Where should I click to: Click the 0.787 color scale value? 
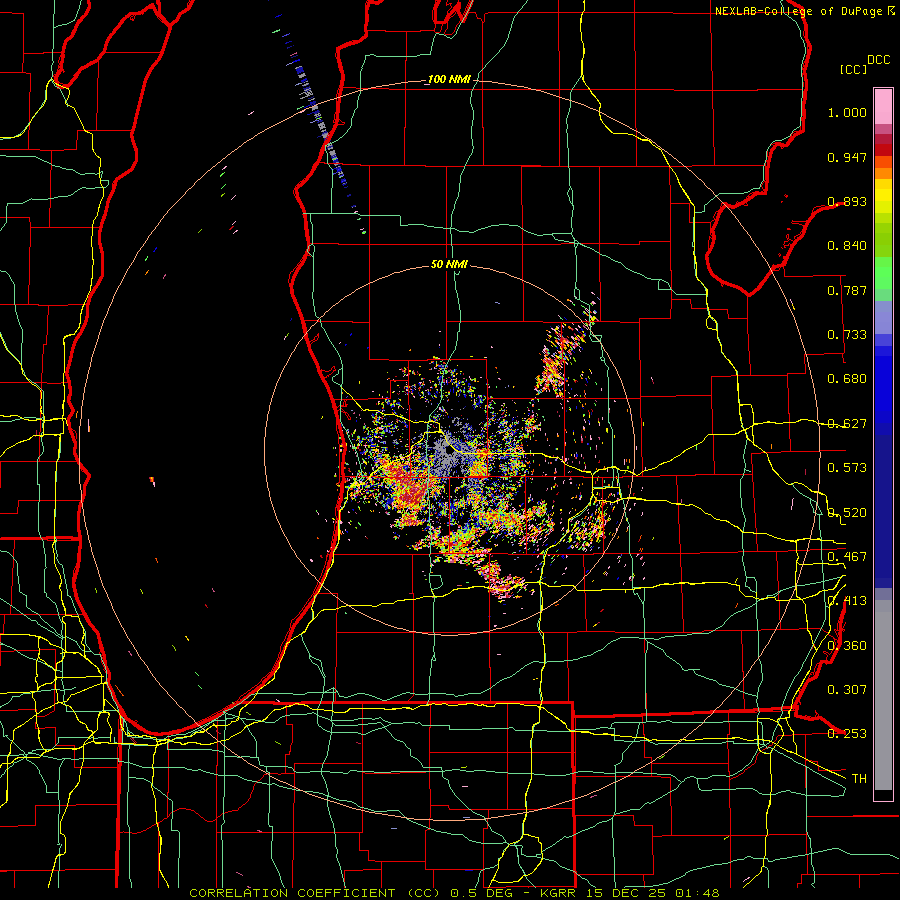point(847,290)
